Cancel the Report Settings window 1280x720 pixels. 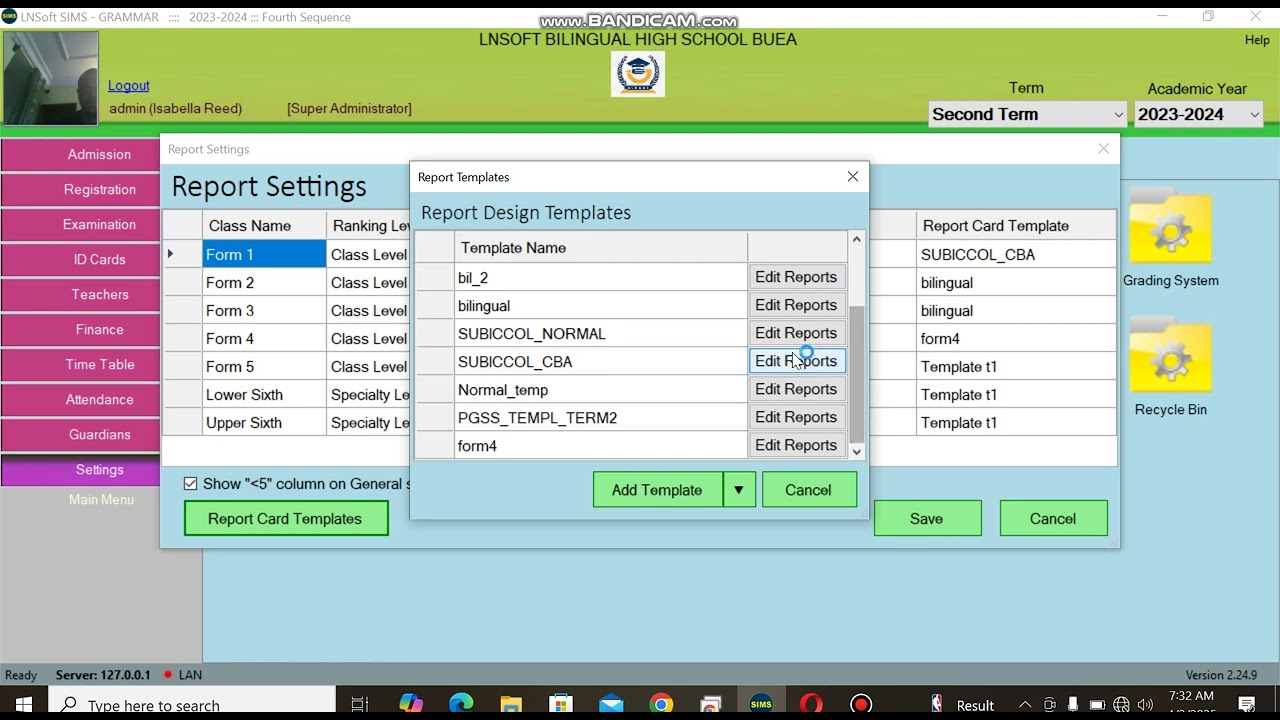(x=1053, y=518)
